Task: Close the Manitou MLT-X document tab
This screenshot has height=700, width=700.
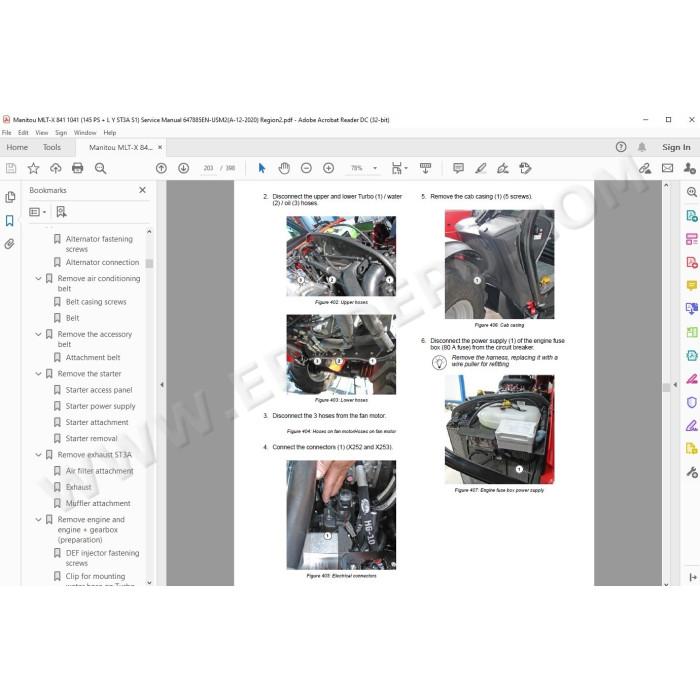Action: pyautogui.click(x=160, y=147)
